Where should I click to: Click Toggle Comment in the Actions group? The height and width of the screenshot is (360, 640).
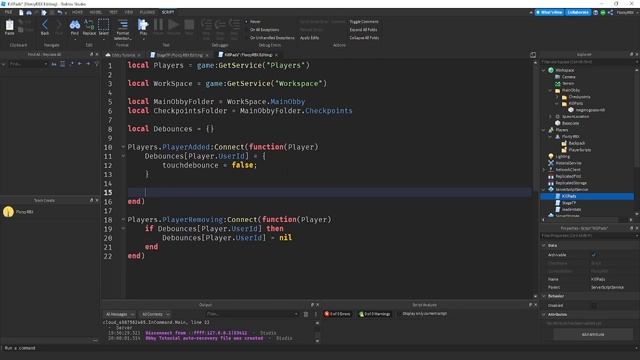(x=364, y=22)
